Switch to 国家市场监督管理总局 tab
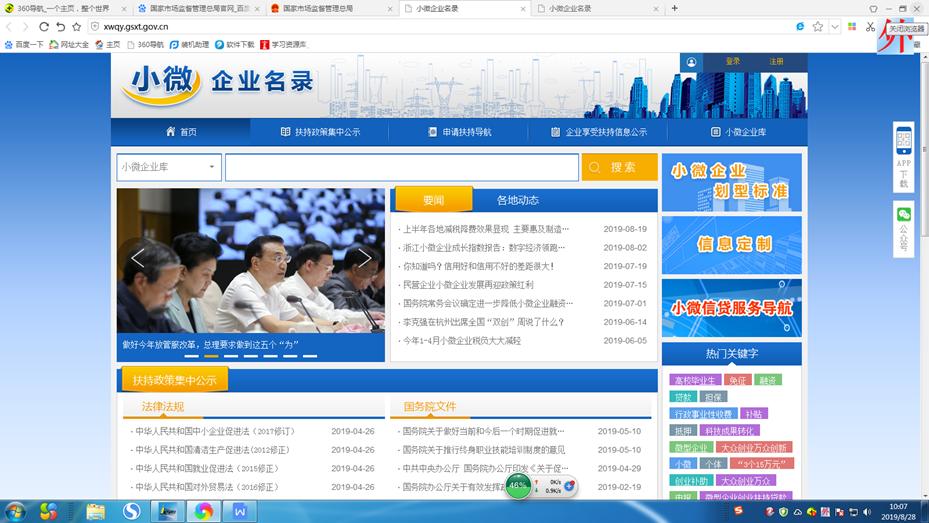Viewport: 929px width, 523px height. [x=332, y=8]
